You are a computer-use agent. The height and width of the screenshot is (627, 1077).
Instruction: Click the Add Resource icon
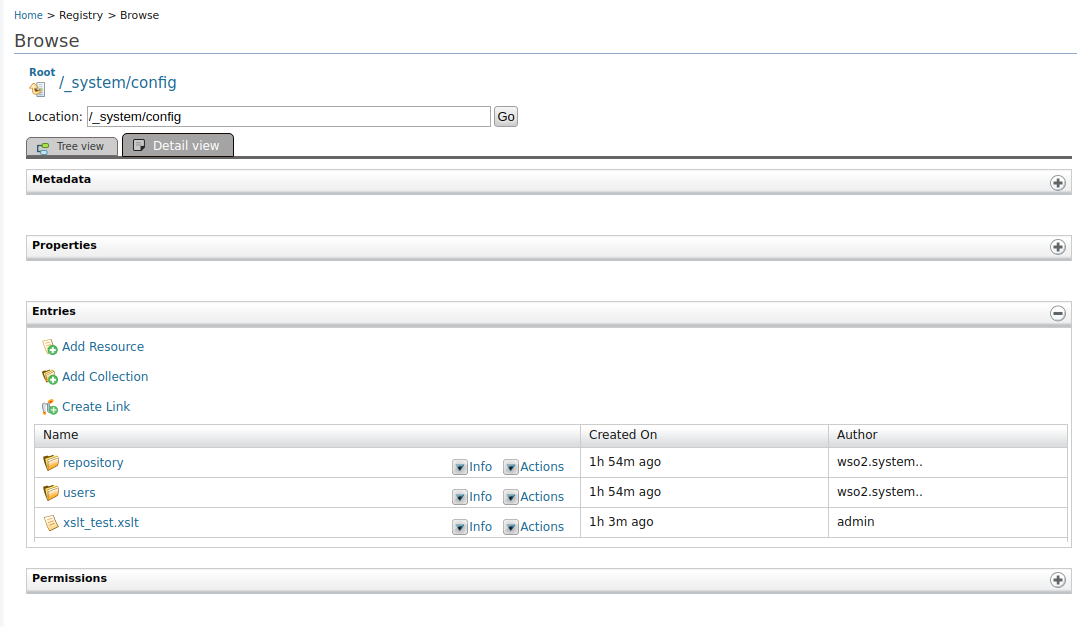point(49,346)
